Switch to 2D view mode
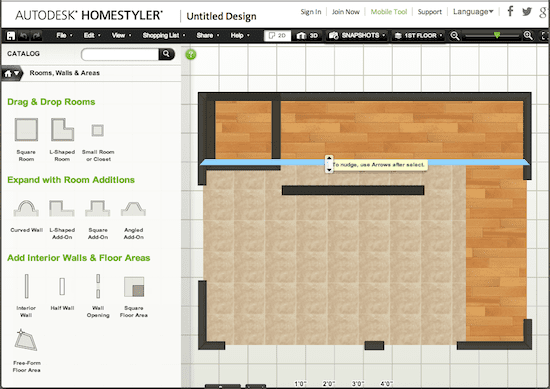This screenshot has height=389, width=550. coord(277,35)
